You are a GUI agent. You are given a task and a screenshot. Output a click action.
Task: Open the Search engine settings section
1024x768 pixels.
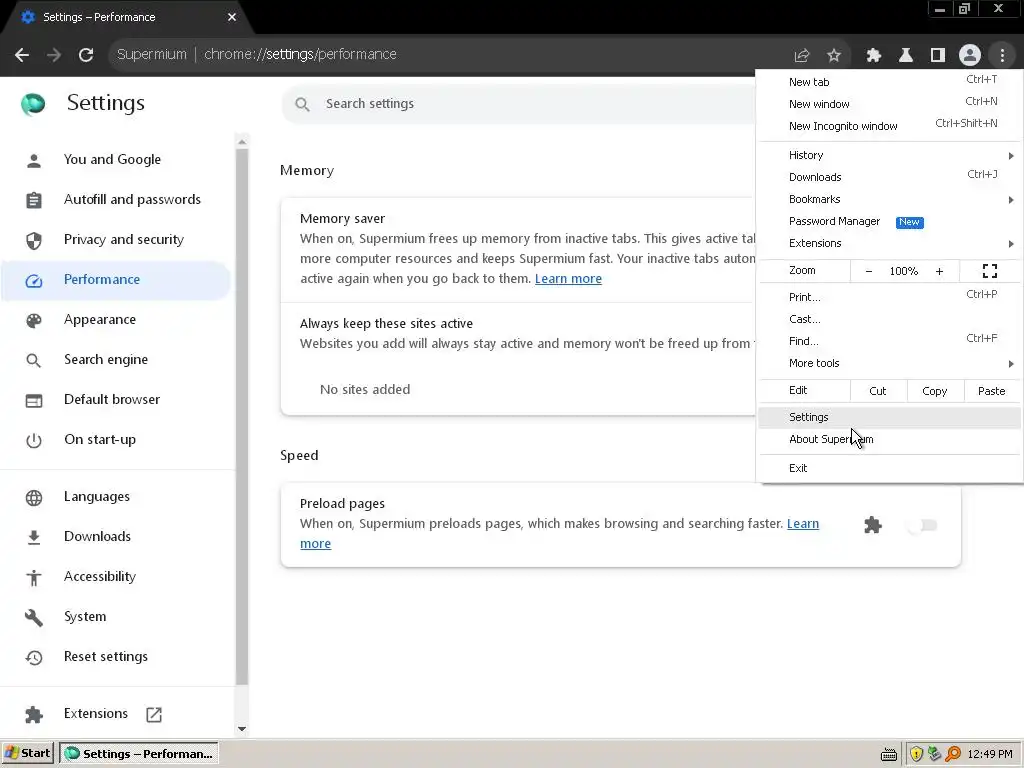pyautogui.click(x=116, y=360)
